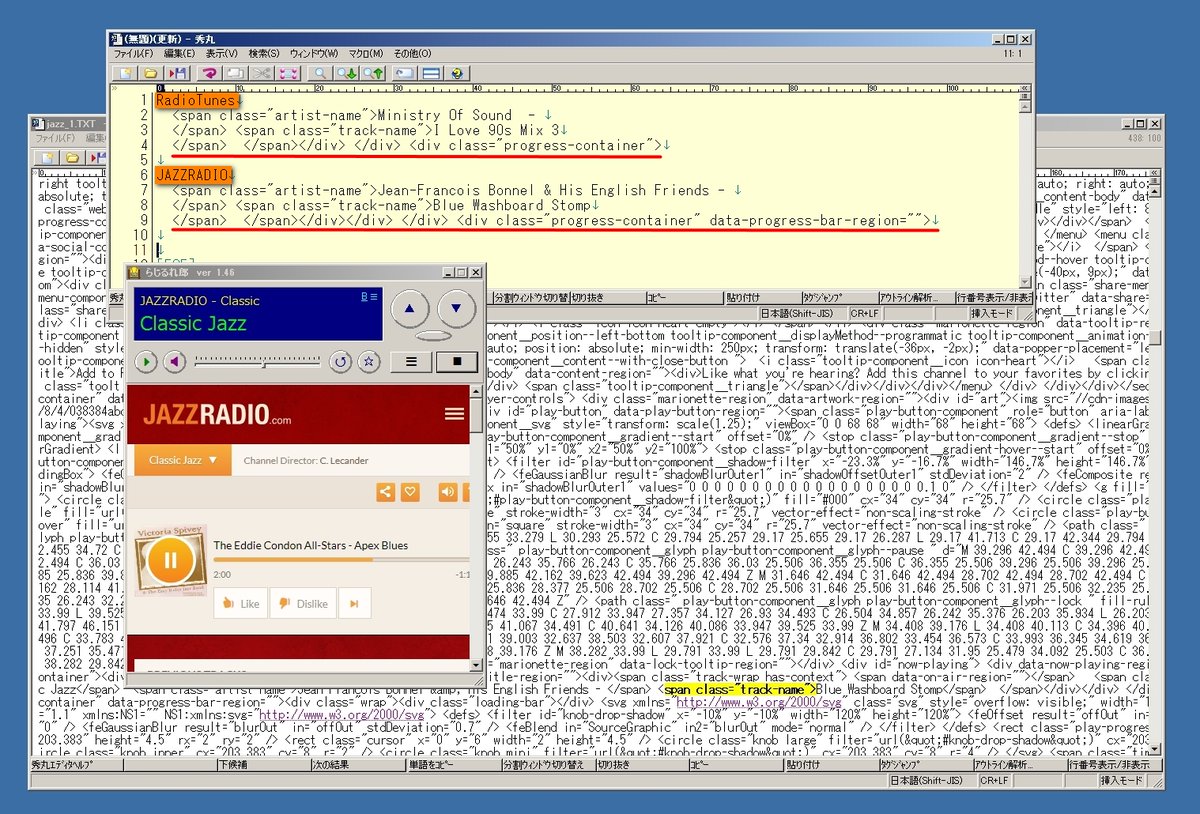The height and width of the screenshot is (814, 1200).
Task: Adjust the らじるれ郎 volume slider
Action: [258, 361]
